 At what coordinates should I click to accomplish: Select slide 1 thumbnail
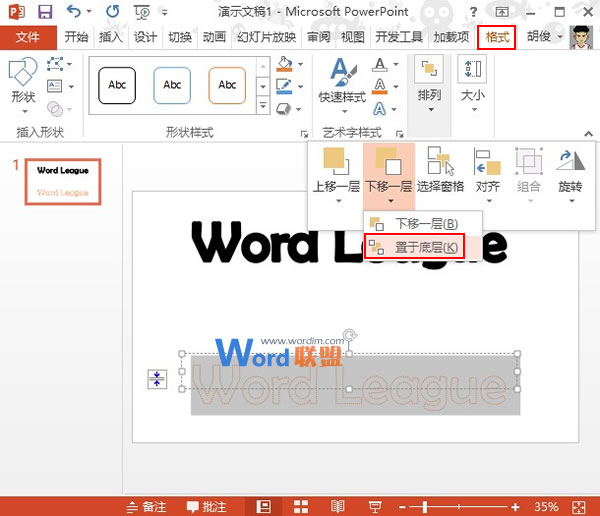63,182
